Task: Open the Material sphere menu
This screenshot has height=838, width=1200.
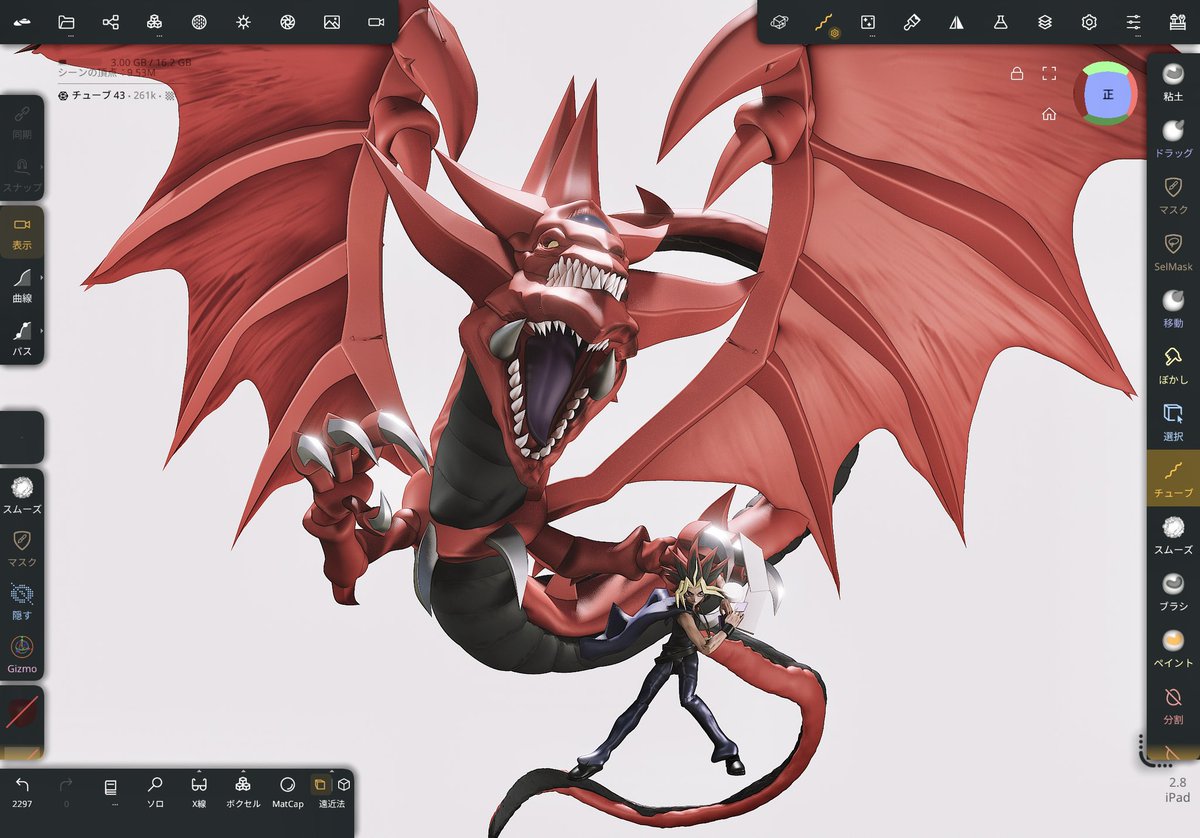Action: tap(199, 22)
